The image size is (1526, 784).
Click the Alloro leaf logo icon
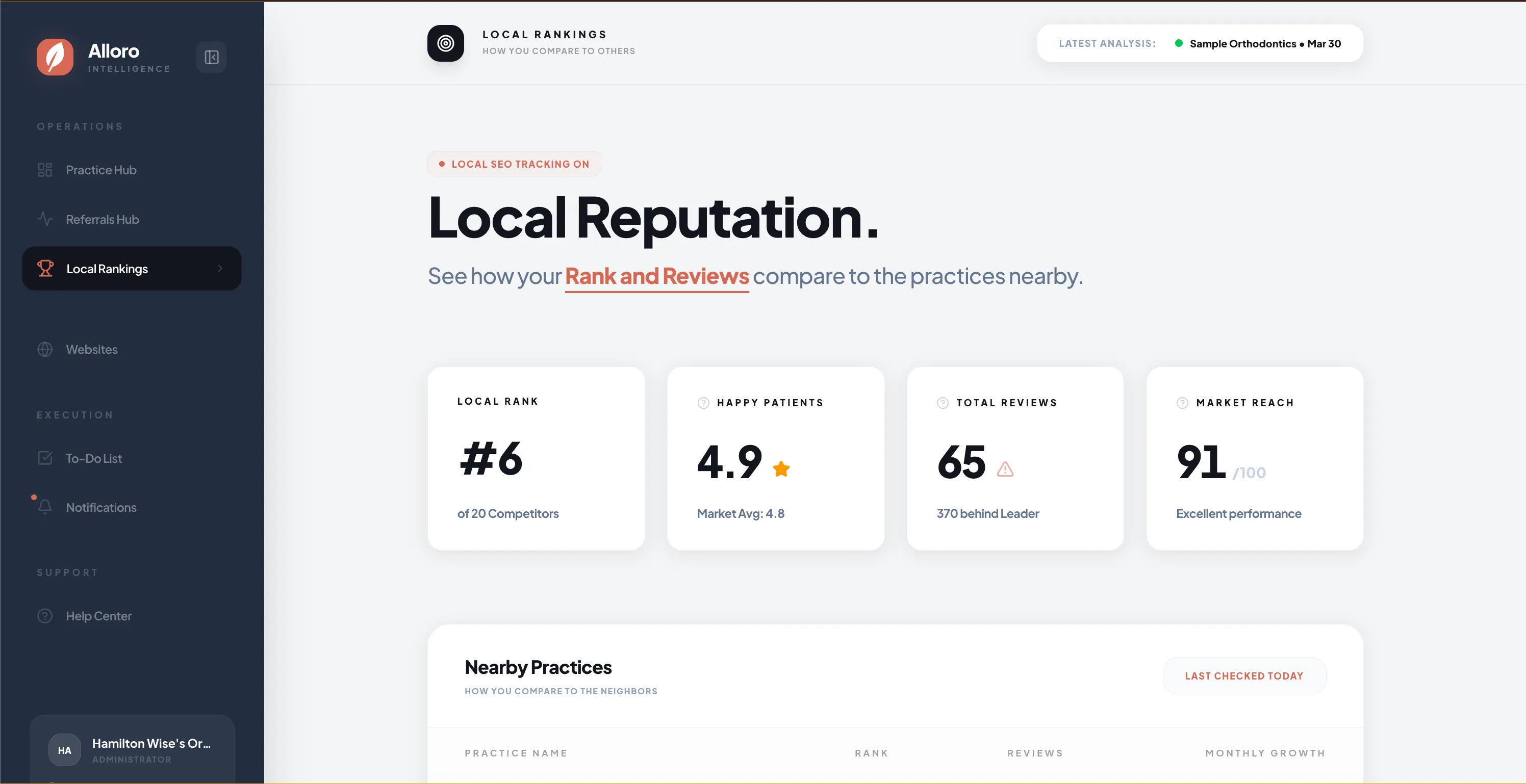(x=55, y=57)
